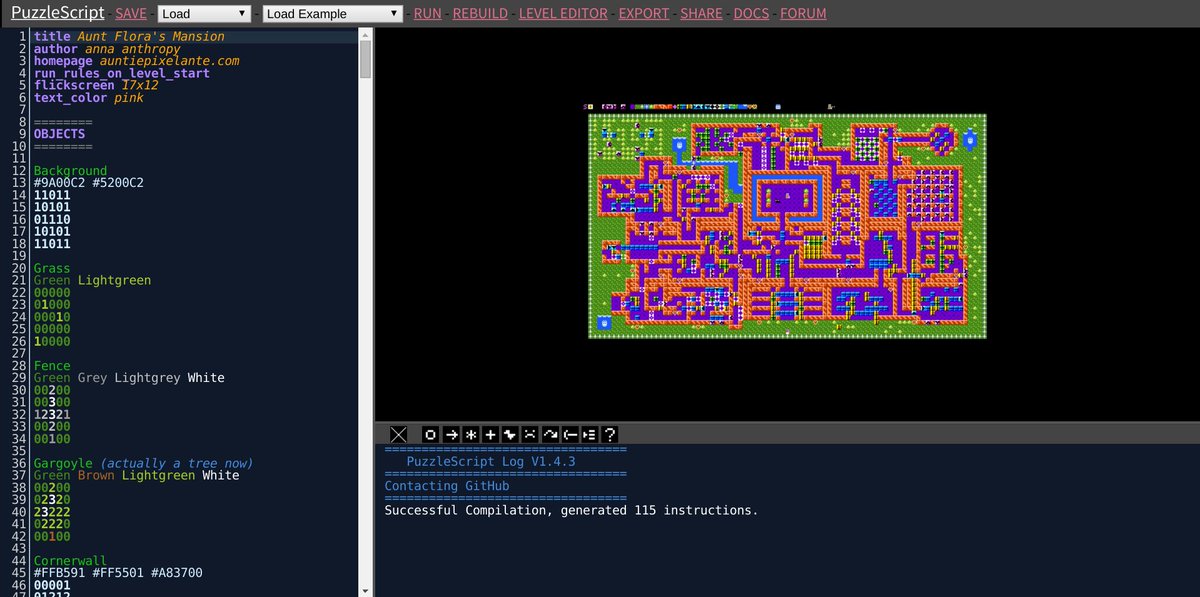Click the "Grass" object name
The image size is (1200, 597).
(52, 269)
